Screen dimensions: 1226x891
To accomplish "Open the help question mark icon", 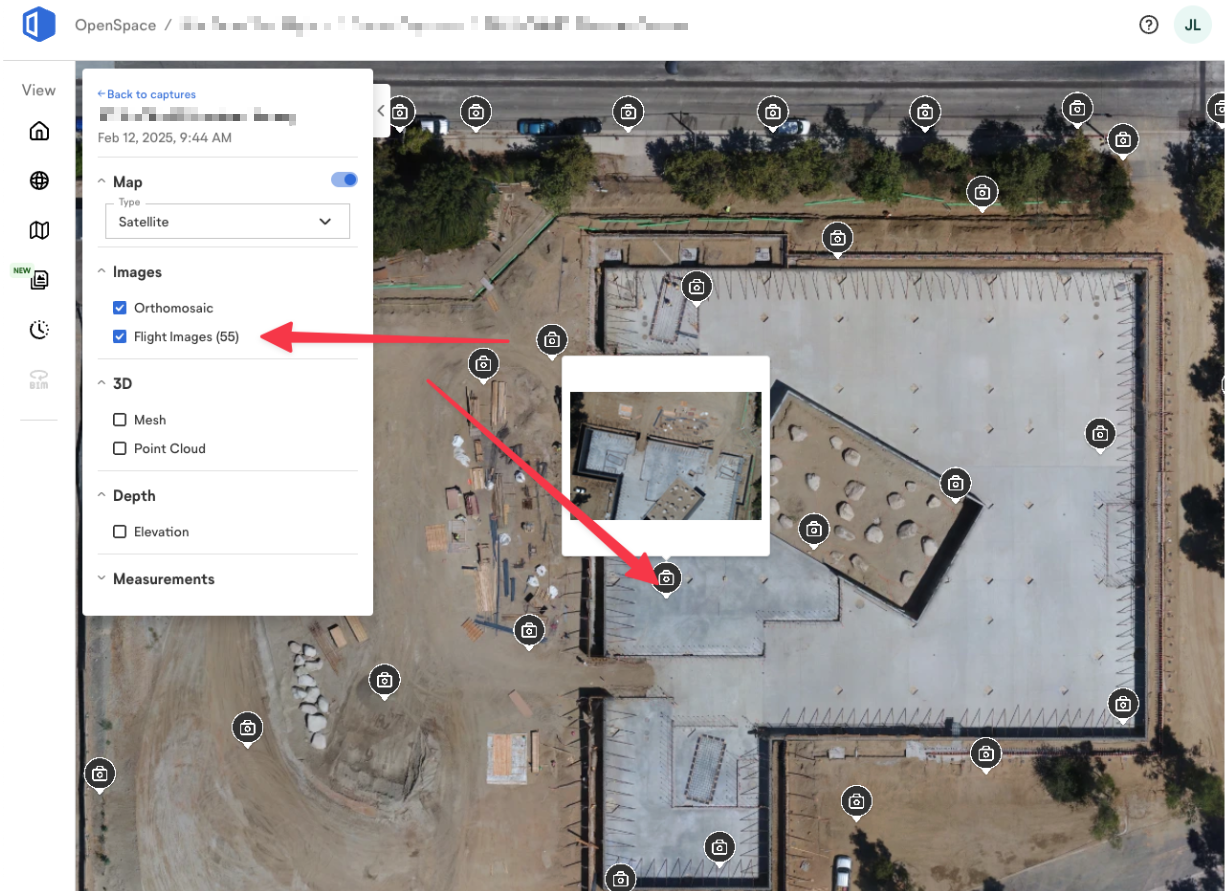I will [x=1148, y=24].
